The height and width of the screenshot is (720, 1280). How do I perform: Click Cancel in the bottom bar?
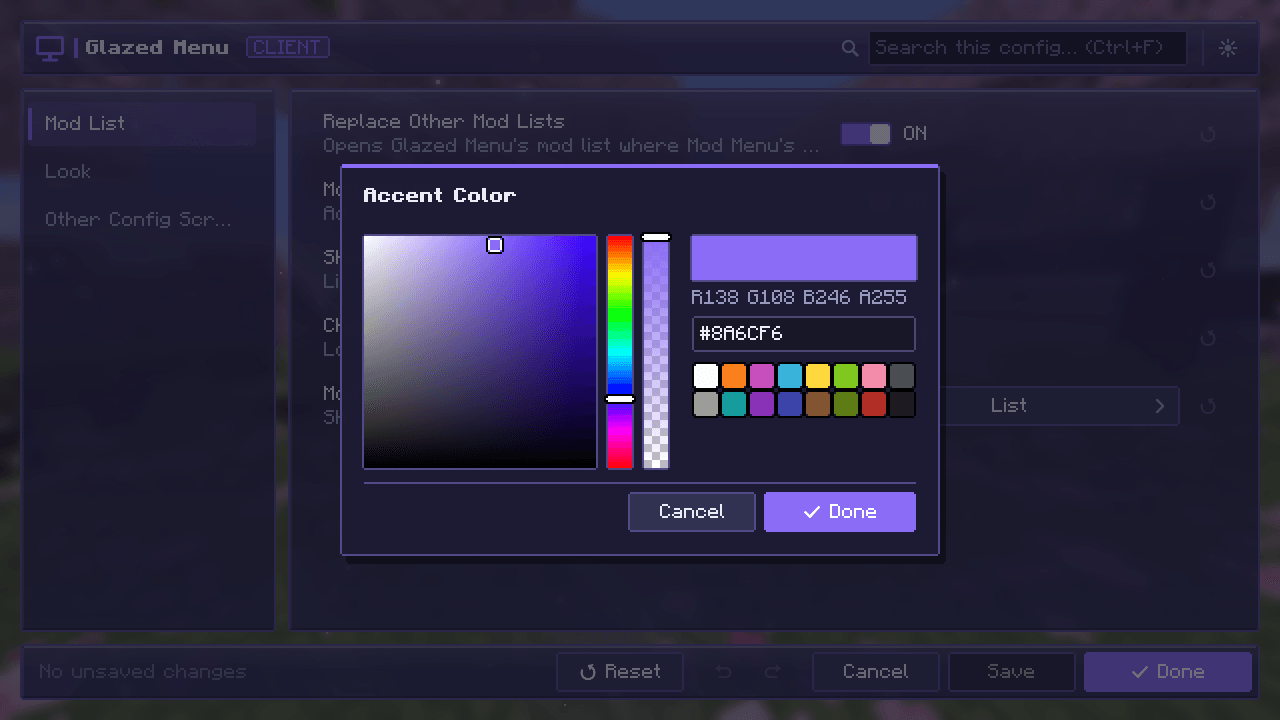[876, 672]
